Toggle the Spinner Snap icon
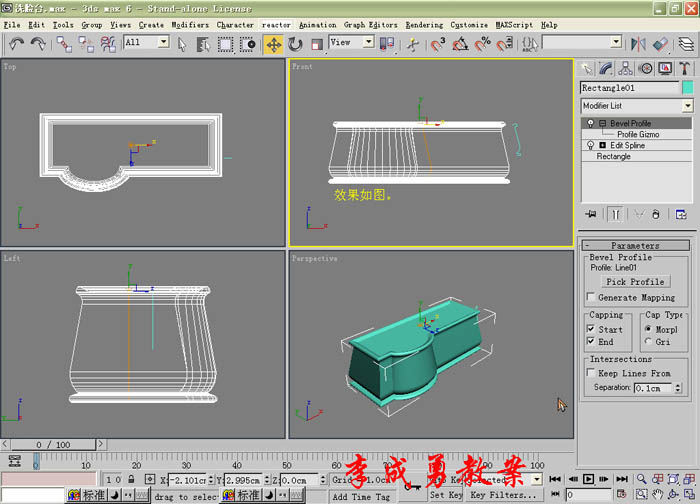This screenshot has height=504, width=700. click(x=504, y=44)
